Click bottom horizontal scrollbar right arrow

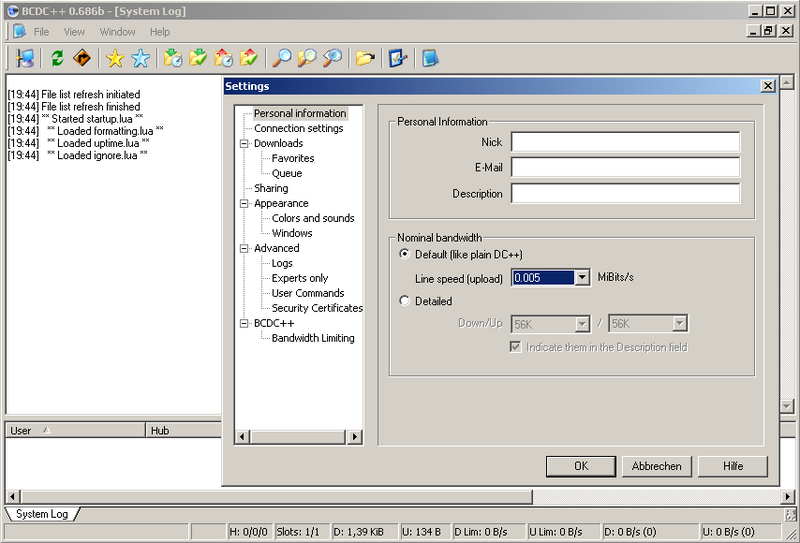pos(787,496)
